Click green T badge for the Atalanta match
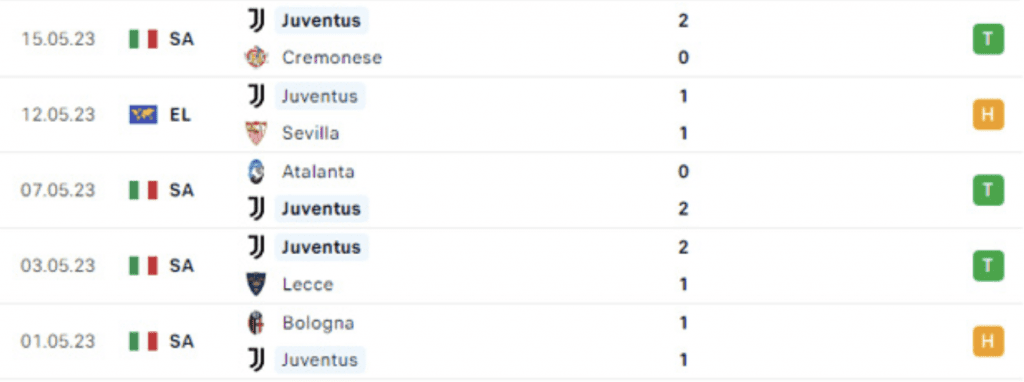This screenshot has height=382, width=1024. pyautogui.click(x=988, y=191)
